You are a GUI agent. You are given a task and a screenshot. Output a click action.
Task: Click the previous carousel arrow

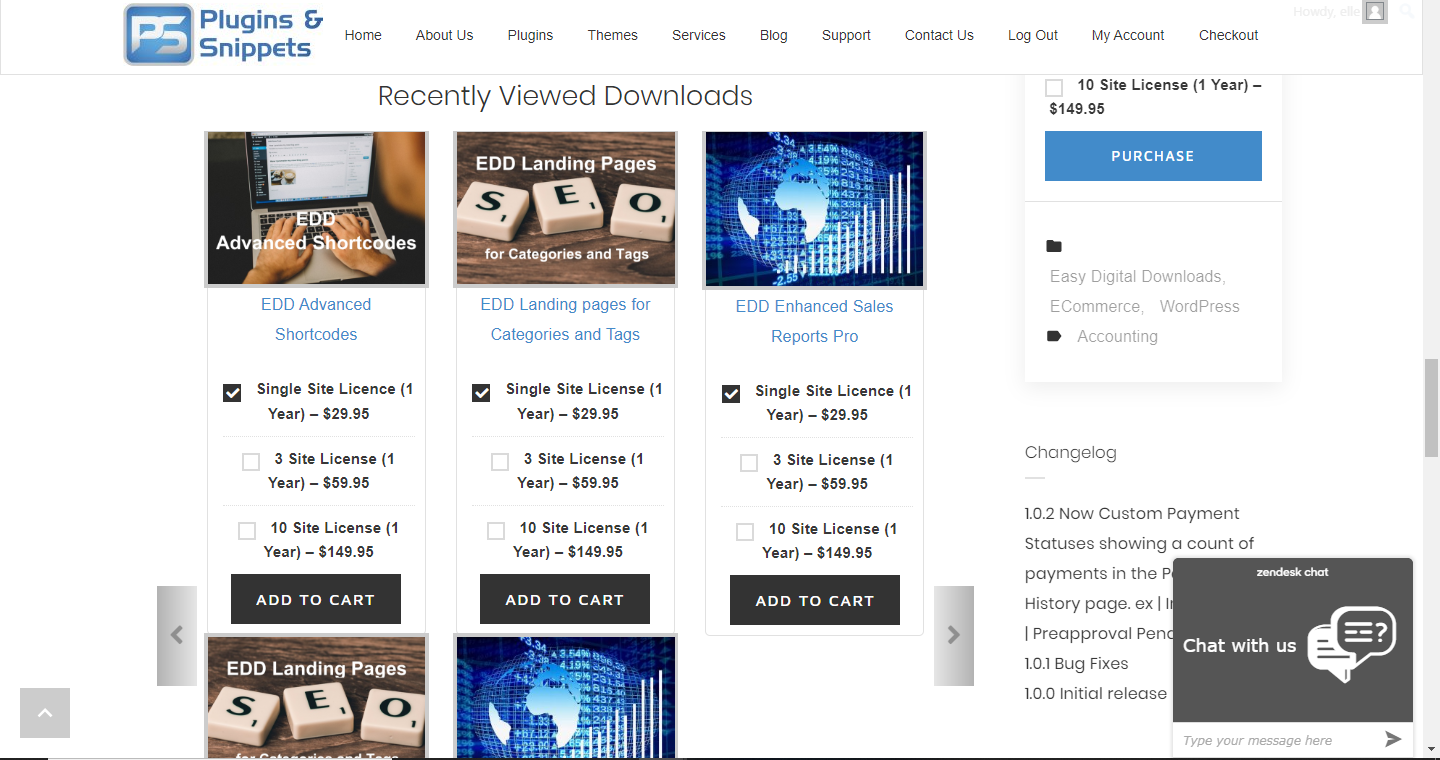(x=177, y=636)
